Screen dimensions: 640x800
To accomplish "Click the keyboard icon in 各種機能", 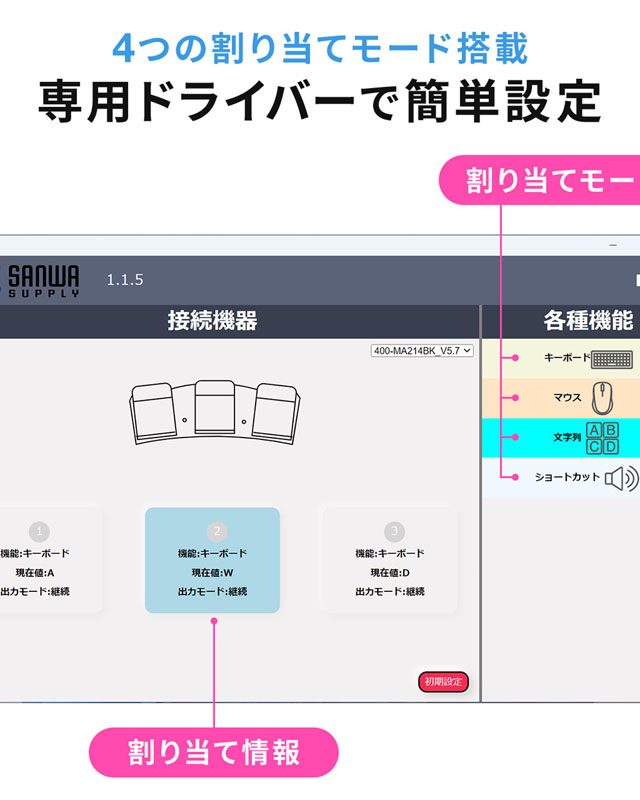I will [x=611, y=358].
